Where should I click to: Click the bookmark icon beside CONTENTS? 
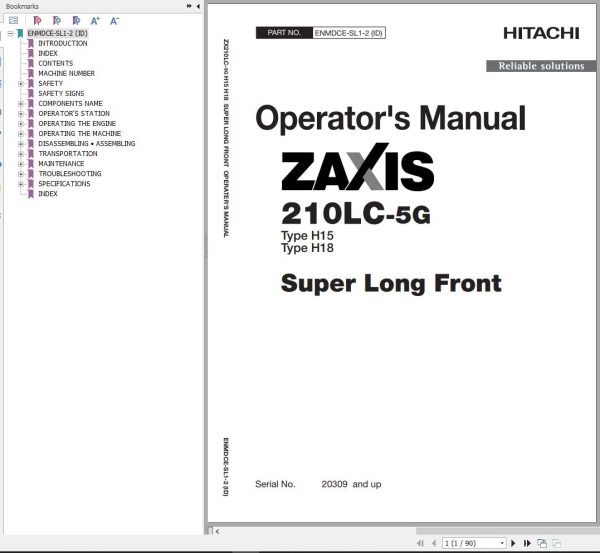pyautogui.click(x=31, y=64)
